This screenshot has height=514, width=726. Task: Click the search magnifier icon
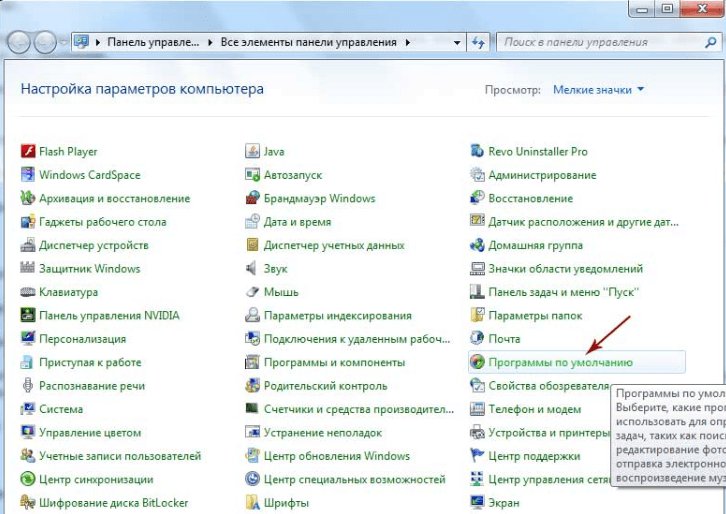click(x=710, y=43)
